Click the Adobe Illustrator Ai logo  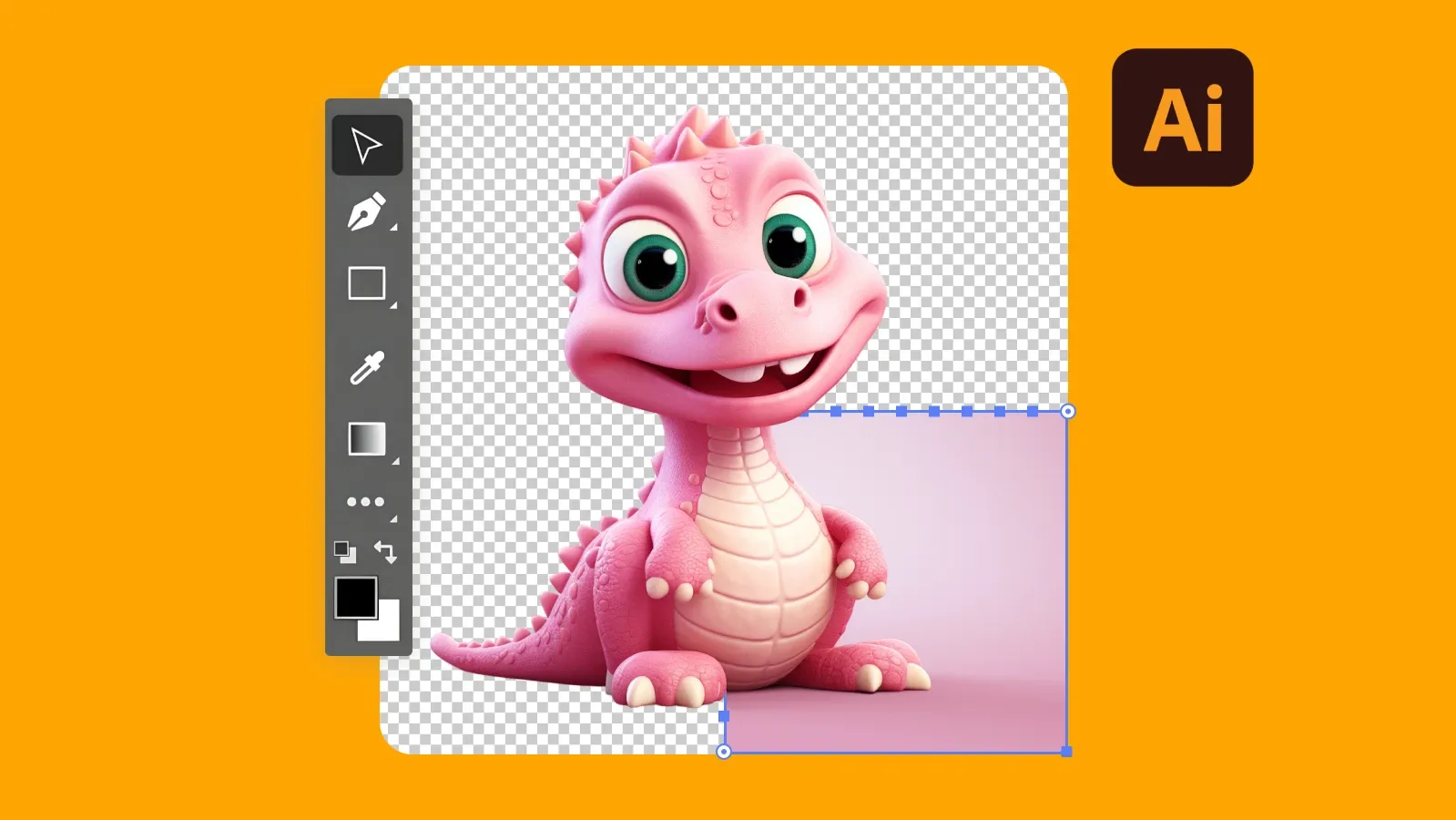(x=1182, y=118)
